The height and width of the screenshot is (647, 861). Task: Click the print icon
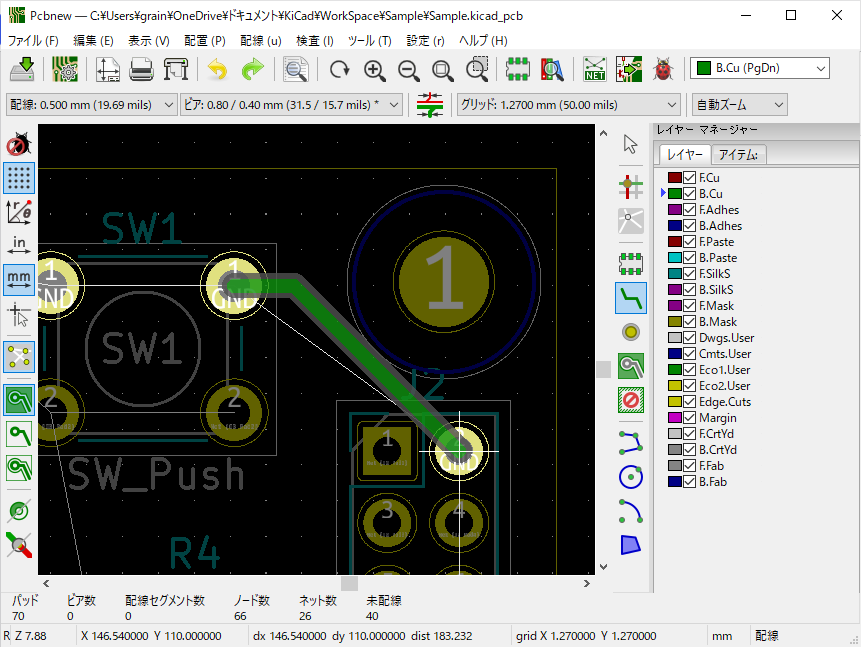141,69
